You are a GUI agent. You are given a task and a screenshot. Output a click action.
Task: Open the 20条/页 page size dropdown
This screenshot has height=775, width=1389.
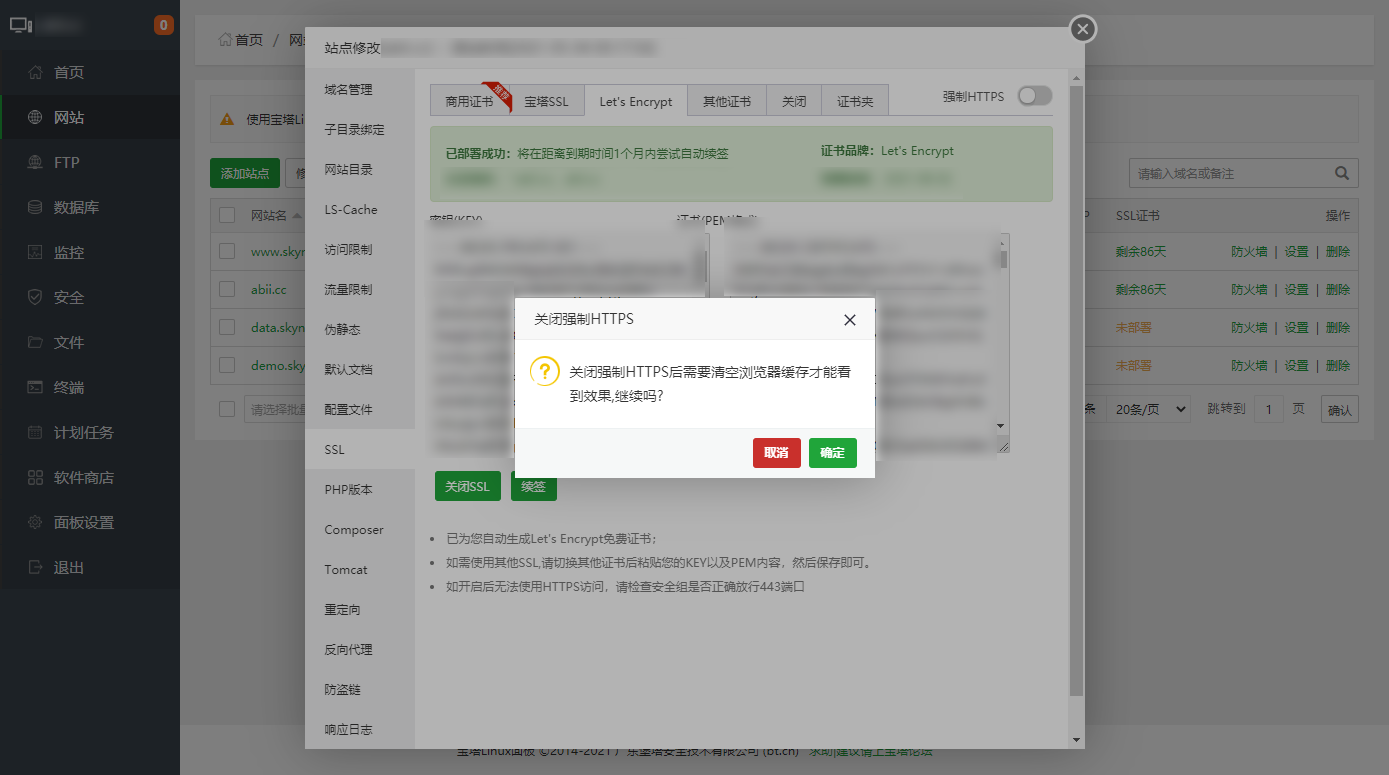[1150, 409]
